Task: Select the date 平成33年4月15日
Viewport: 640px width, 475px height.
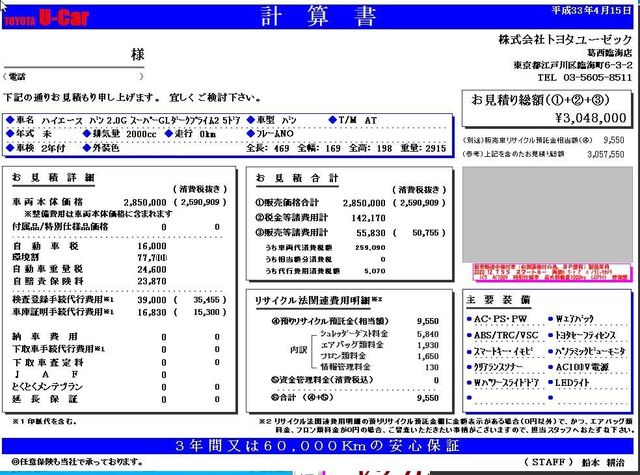Action: (591, 10)
